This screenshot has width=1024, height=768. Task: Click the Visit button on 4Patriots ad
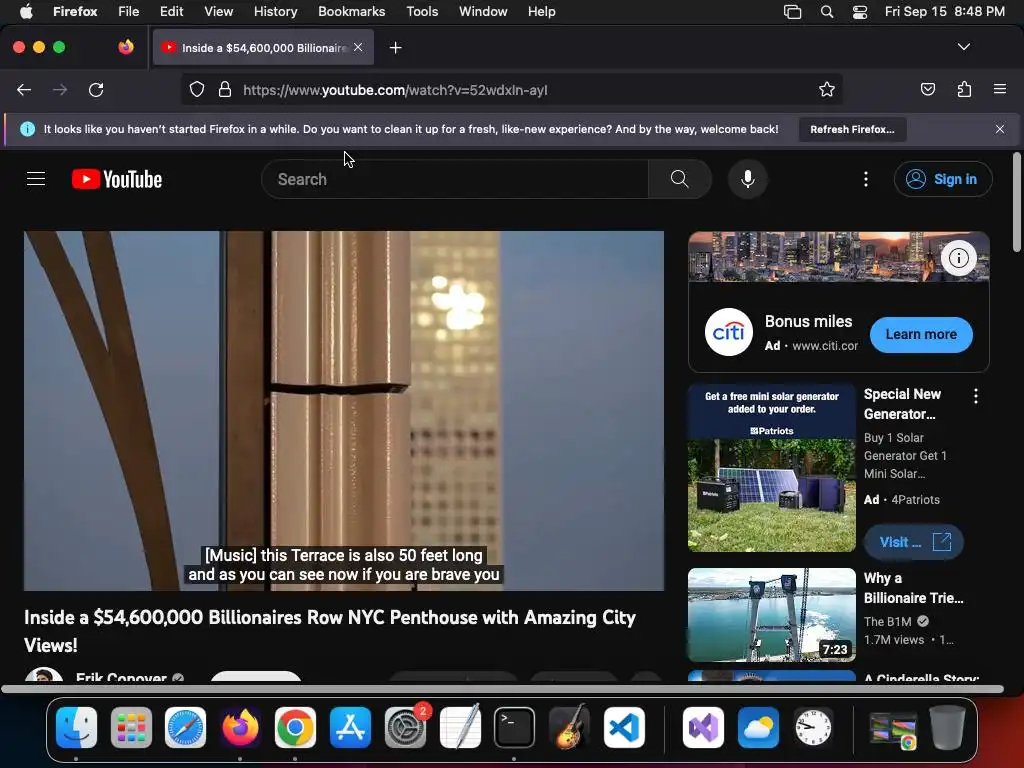click(914, 542)
